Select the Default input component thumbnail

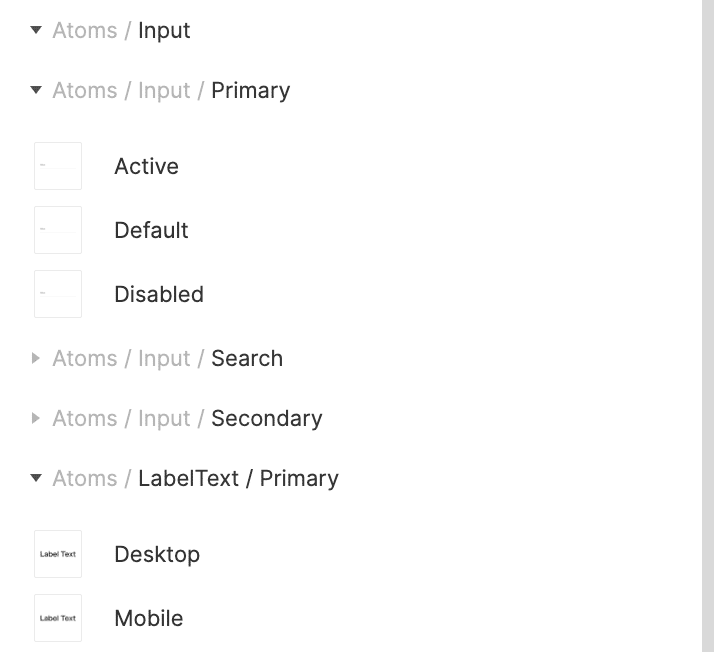(58, 230)
